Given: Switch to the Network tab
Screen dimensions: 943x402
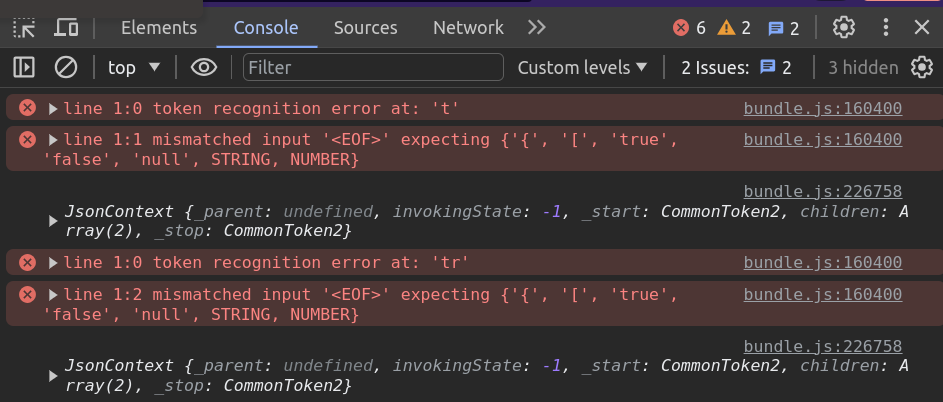Looking at the screenshot, I should 468,28.
